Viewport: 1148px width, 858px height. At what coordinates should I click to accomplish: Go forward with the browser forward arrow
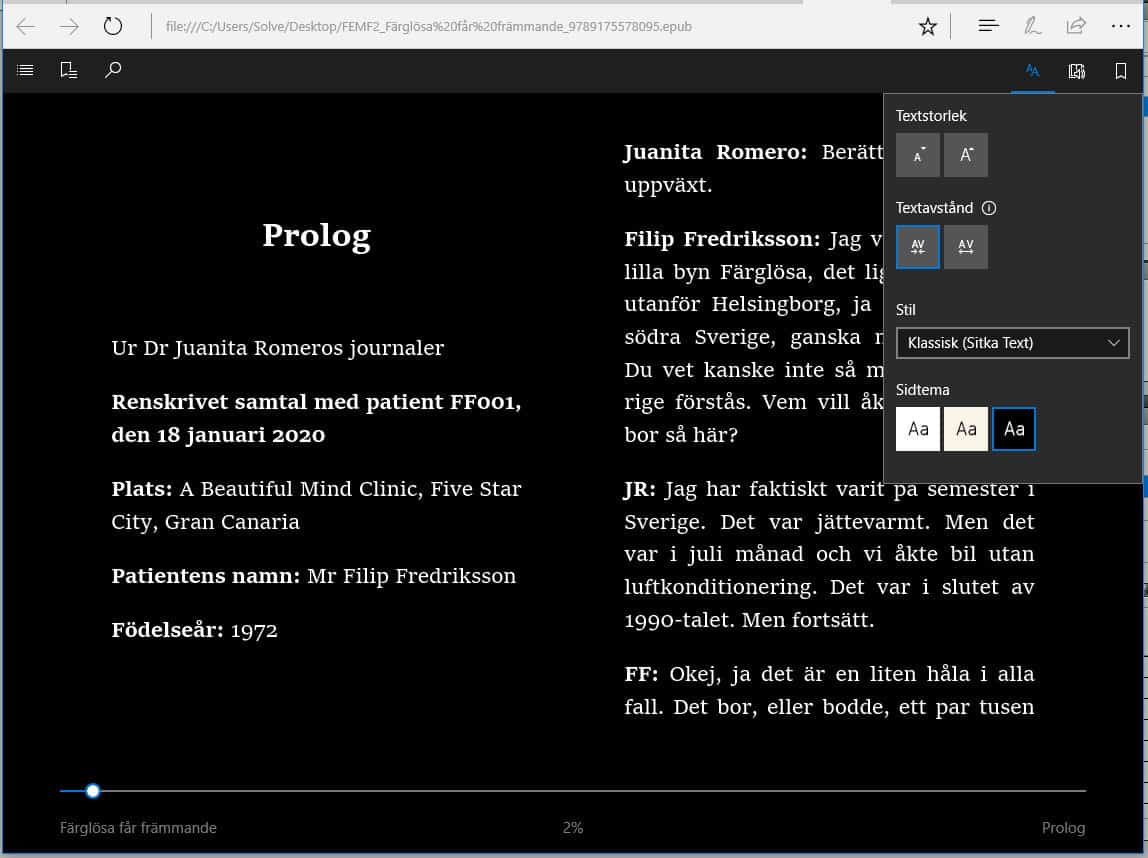point(70,27)
